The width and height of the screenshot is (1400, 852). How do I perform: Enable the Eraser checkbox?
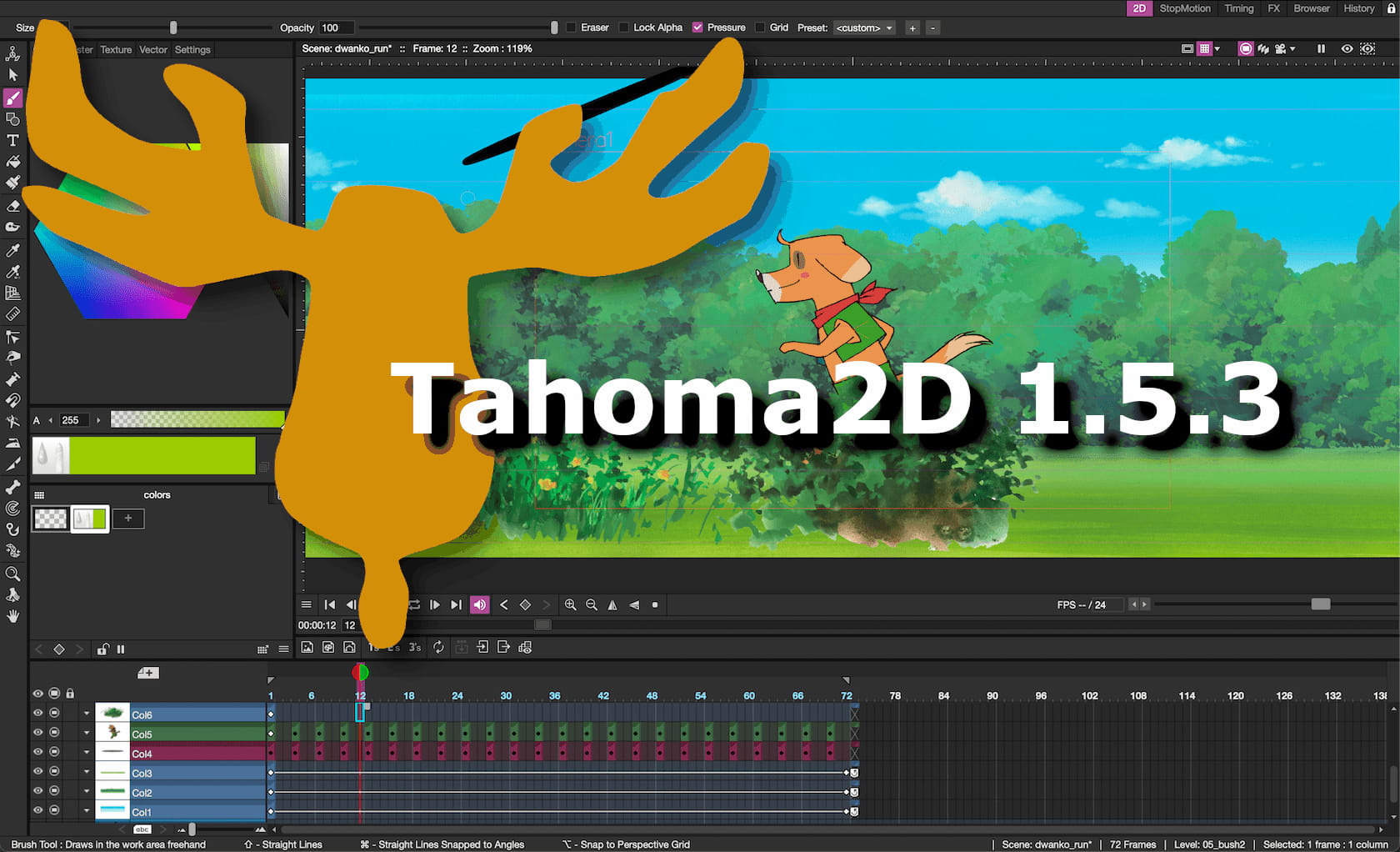[x=572, y=28]
